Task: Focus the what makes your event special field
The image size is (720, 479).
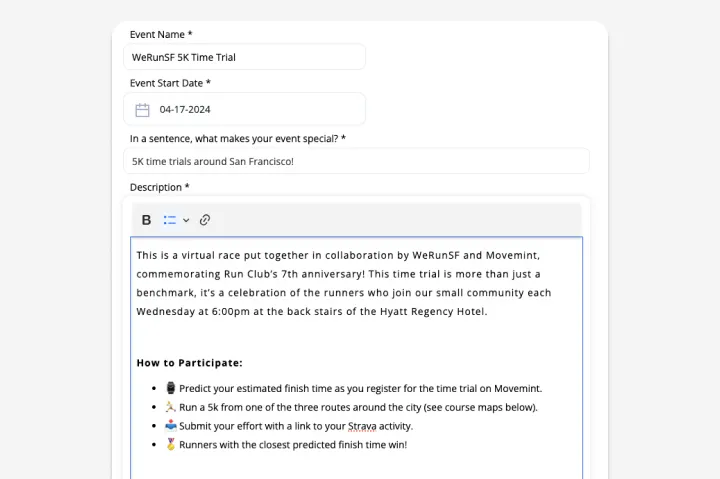Action: pos(356,161)
